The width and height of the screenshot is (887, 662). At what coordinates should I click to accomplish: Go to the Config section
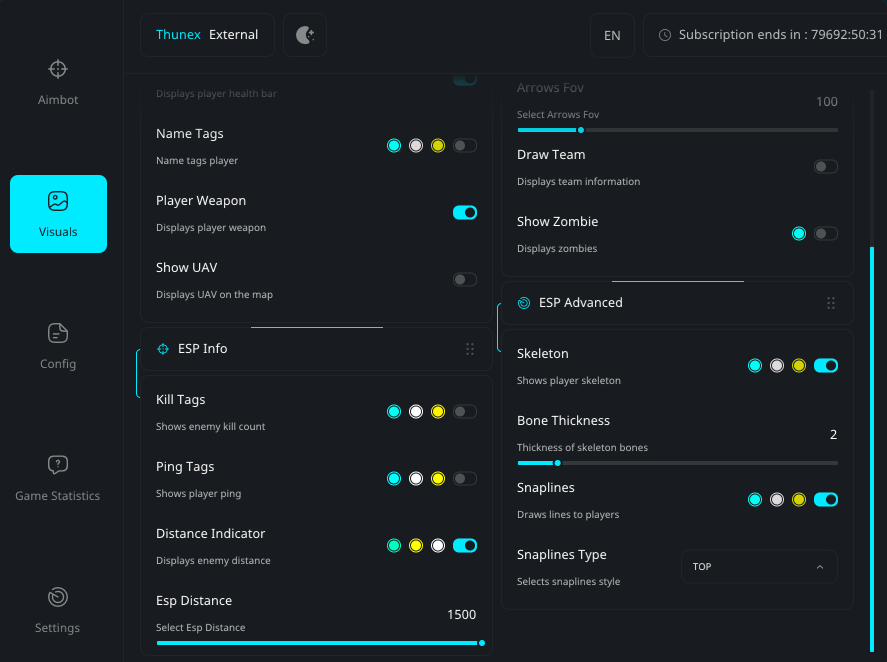click(58, 346)
